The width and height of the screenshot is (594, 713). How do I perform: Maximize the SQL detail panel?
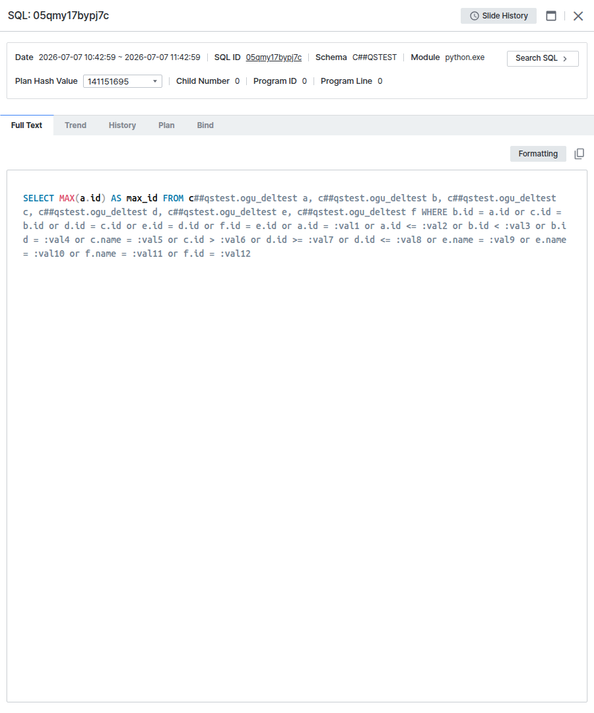(x=551, y=16)
